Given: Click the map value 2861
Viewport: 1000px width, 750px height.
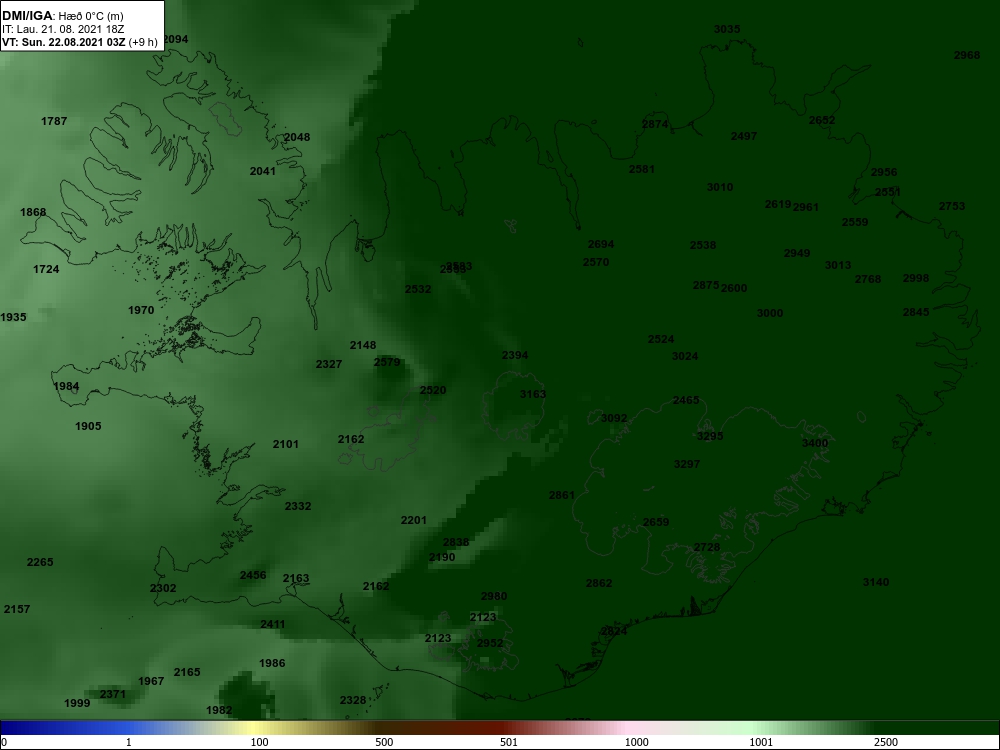Looking at the screenshot, I should point(562,495).
